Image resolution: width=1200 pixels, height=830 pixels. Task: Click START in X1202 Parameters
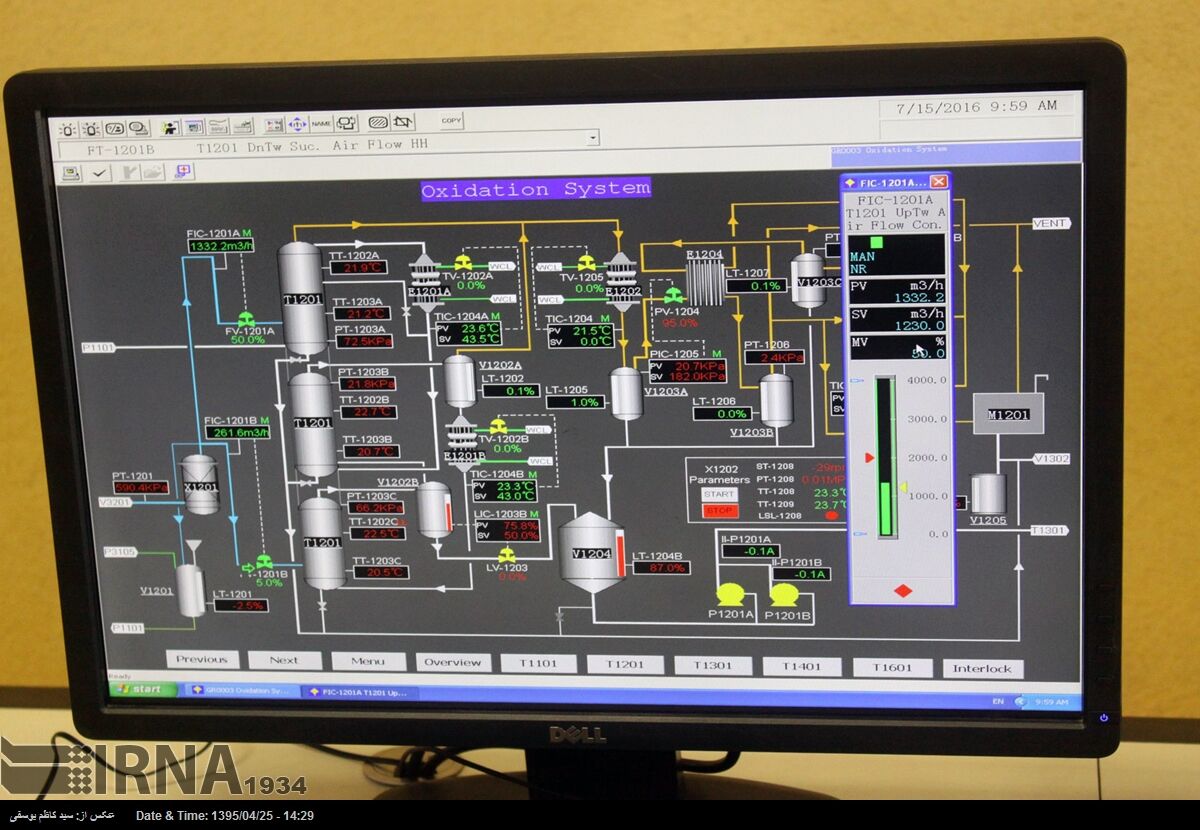point(718,494)
